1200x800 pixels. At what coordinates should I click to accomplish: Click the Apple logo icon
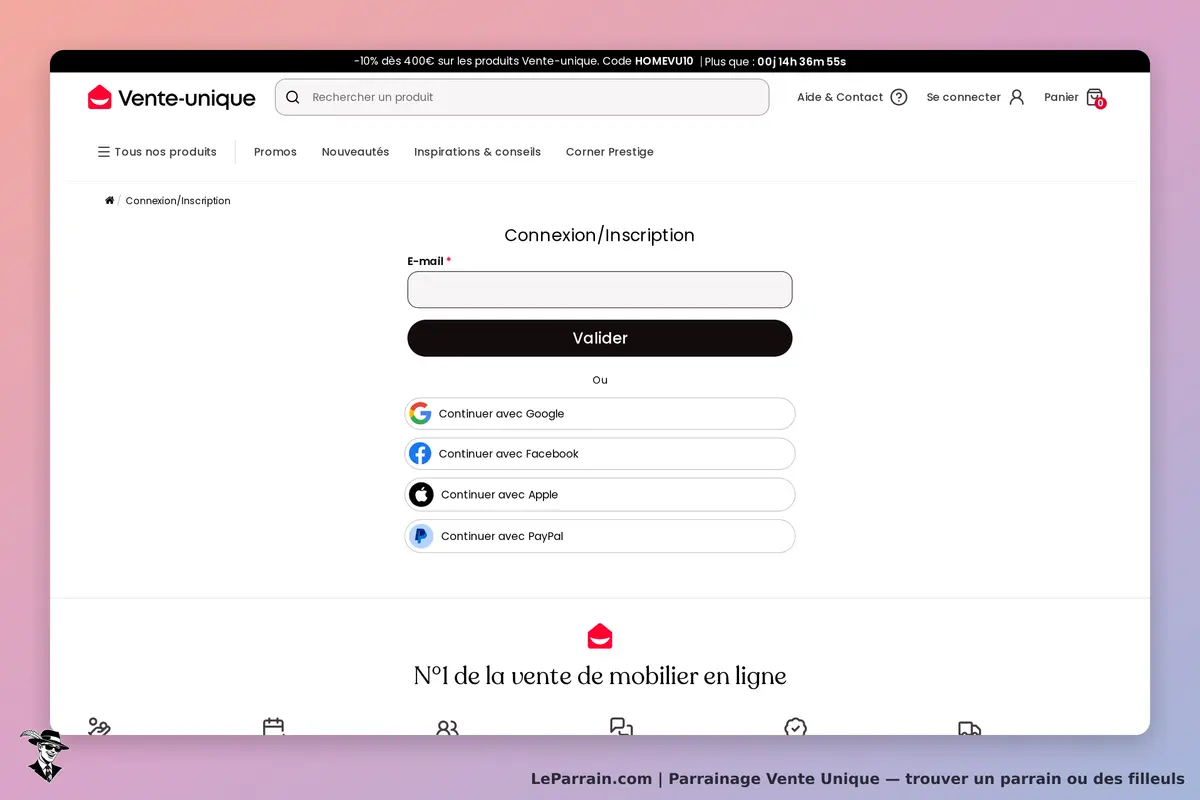(421, 494)
